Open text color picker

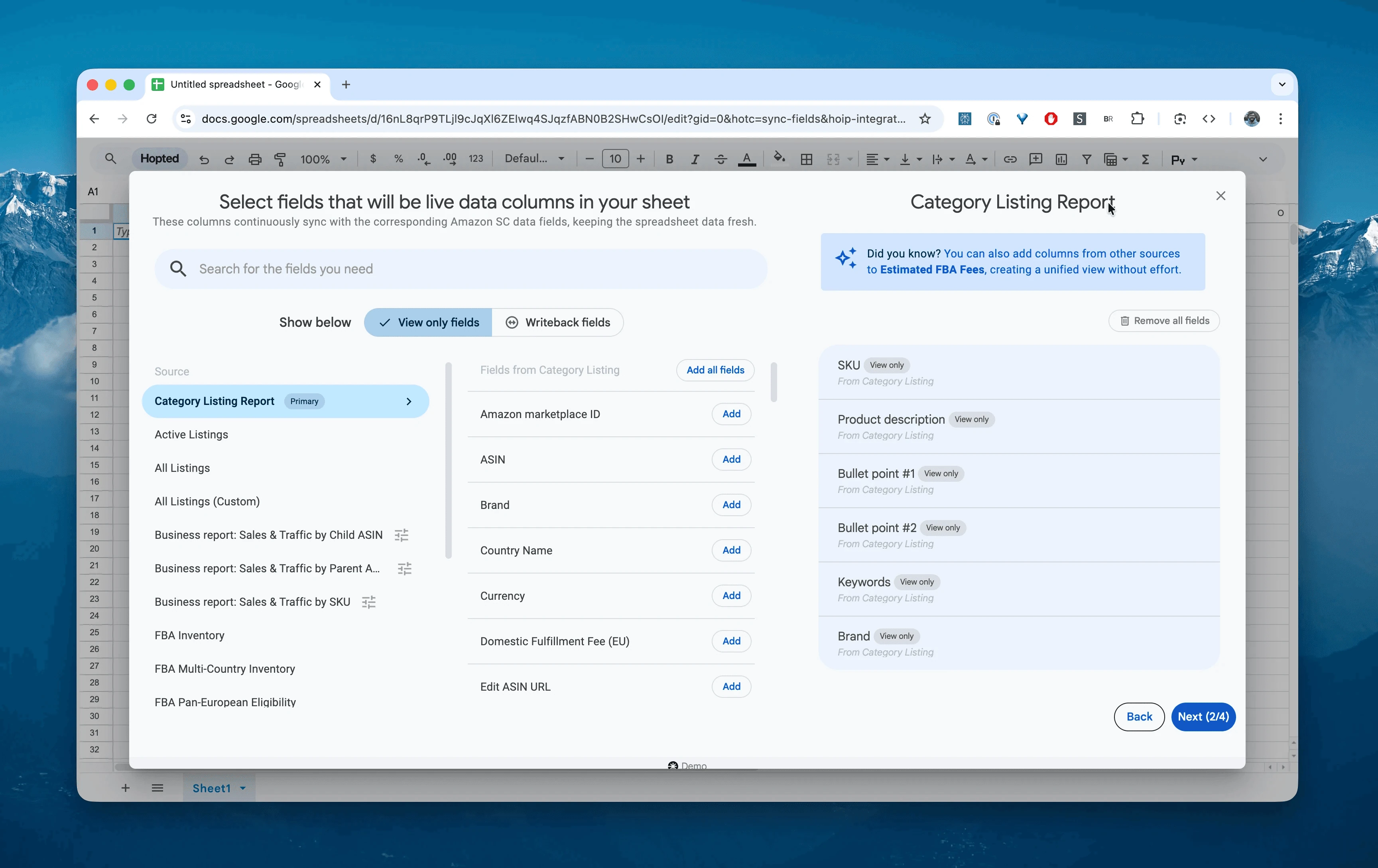[x=747, y=159]
